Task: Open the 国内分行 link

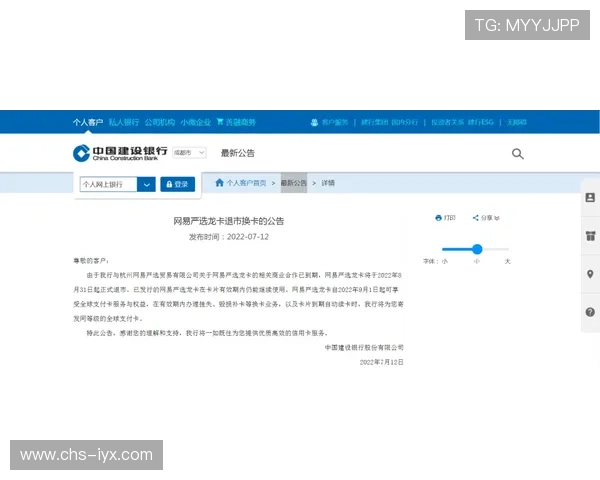Action: [x=404, y=122]
